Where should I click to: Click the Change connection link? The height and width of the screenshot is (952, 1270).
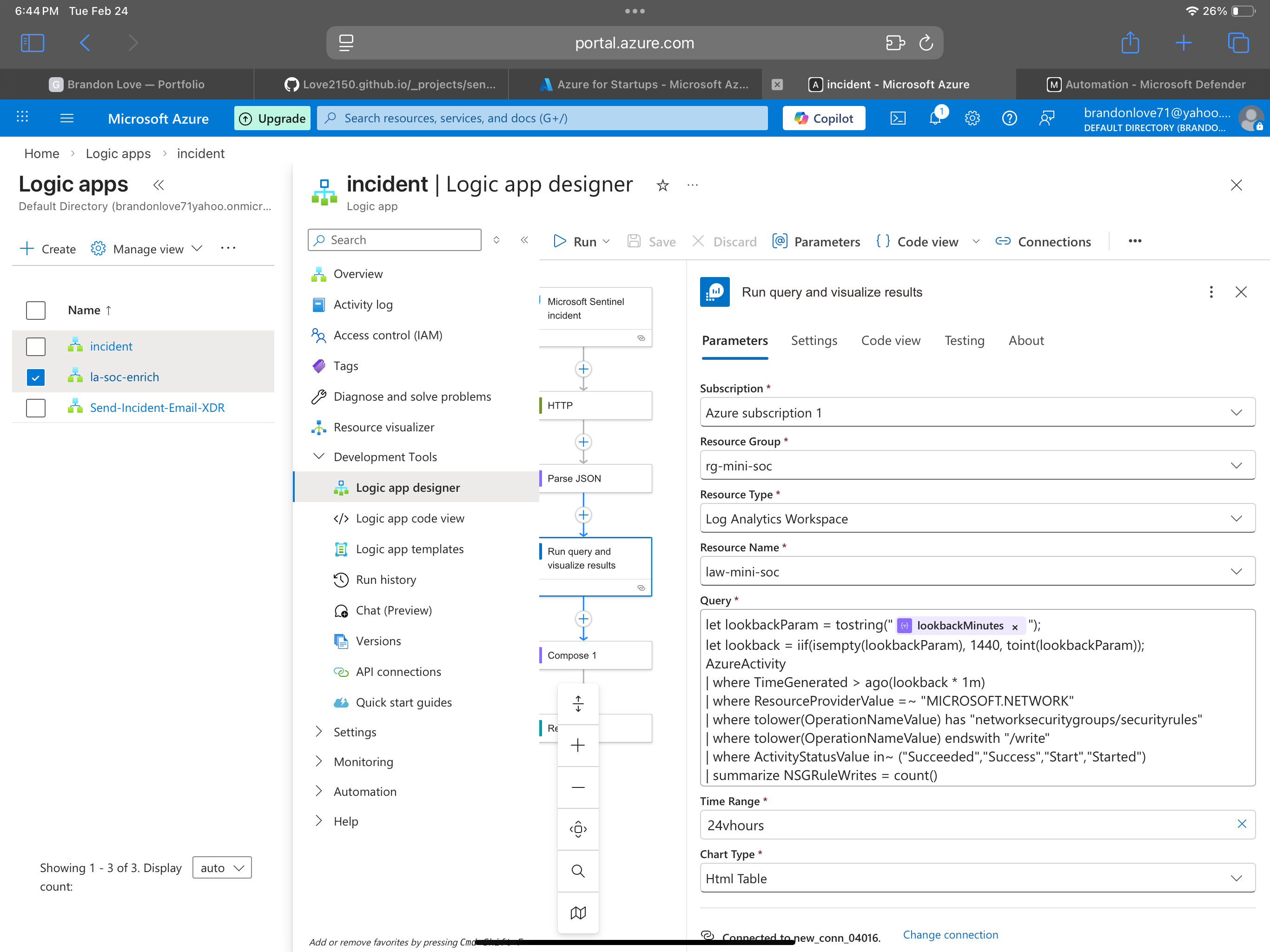pyautogui.click(x=950, y=934)
